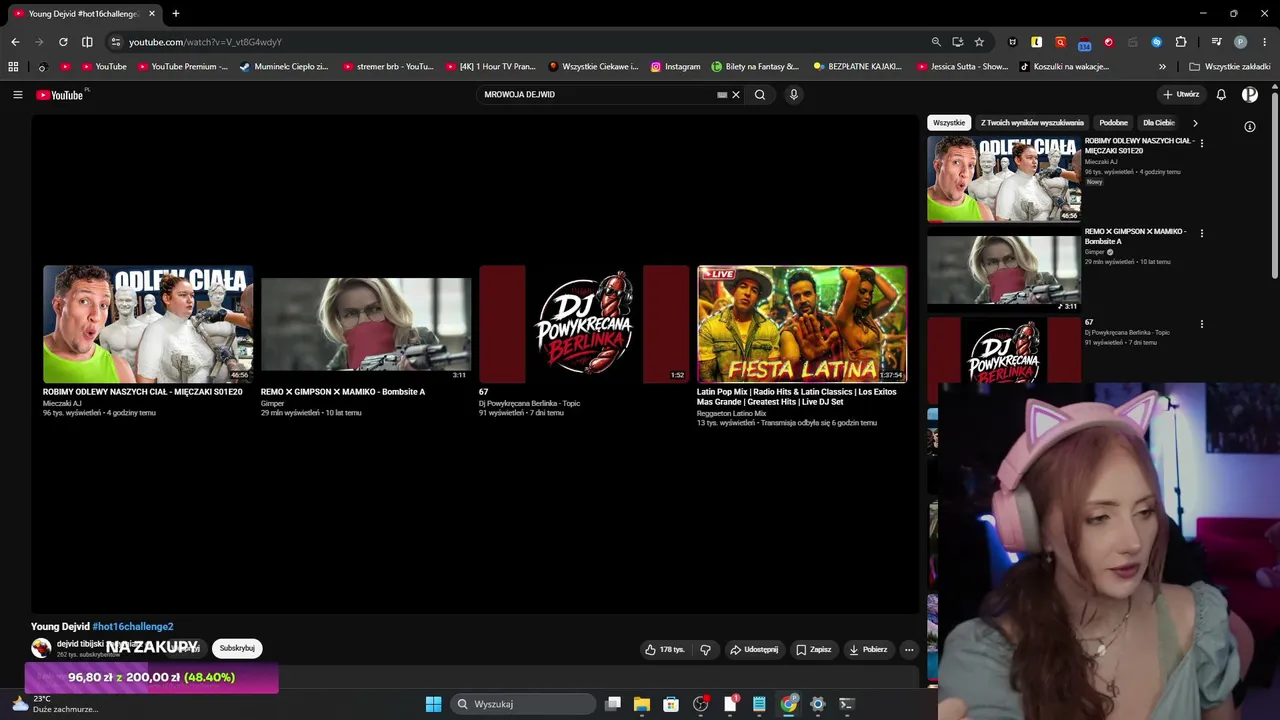This screenshot has width=1280, height=720.
Task: Open a new browser tab
Action: [176, 14]
